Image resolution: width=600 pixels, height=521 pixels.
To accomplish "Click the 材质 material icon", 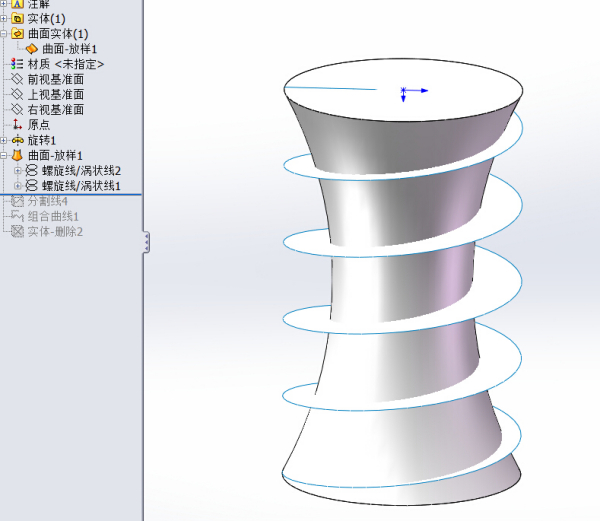I will [x=17, y=64].
